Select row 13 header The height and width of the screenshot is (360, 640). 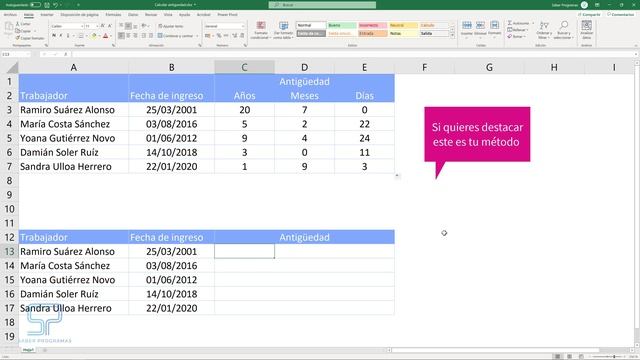9,251
